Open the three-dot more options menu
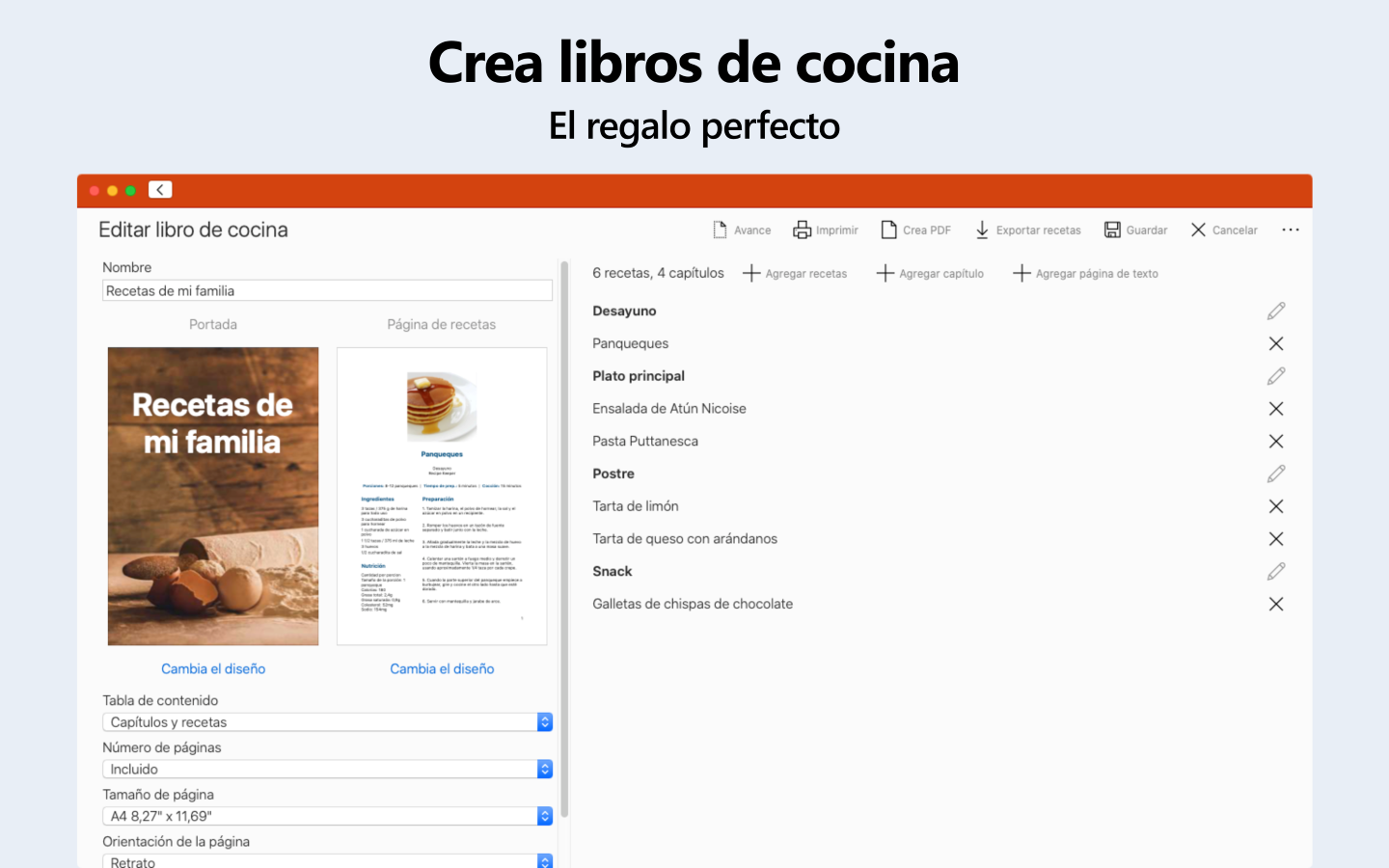This screenshot has height=868, width=1389. (x=1291, y=230)
